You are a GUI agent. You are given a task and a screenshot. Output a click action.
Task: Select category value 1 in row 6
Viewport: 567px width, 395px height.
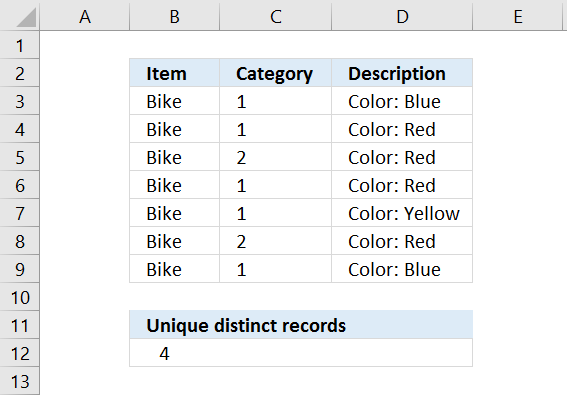pyautogui.click(x=276, y=185)
